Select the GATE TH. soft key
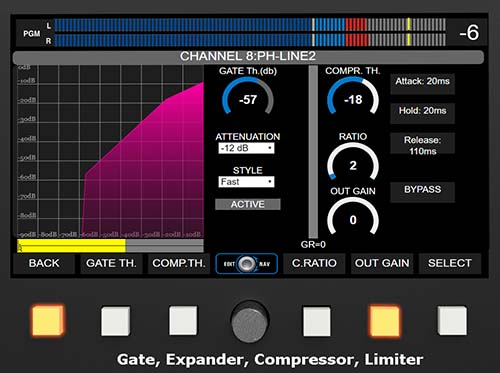500x373 pixels. point(111,263)
